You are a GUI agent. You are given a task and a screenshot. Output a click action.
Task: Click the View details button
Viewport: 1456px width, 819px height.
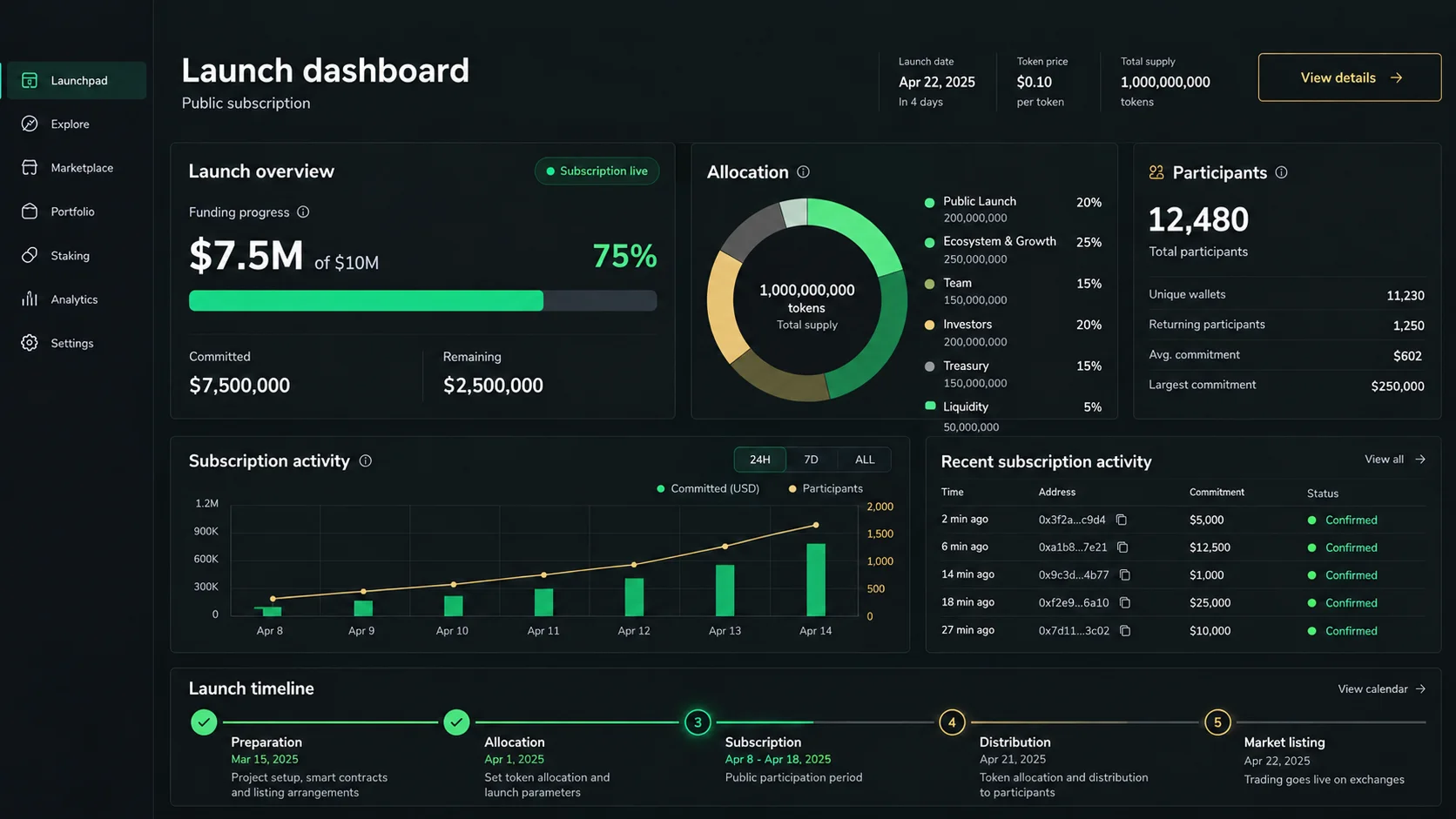(x=1349, y=77)
